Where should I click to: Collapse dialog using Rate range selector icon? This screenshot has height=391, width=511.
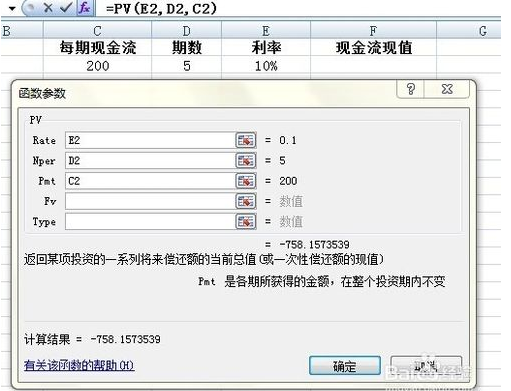pyautogui.click(x=246, y=140)
